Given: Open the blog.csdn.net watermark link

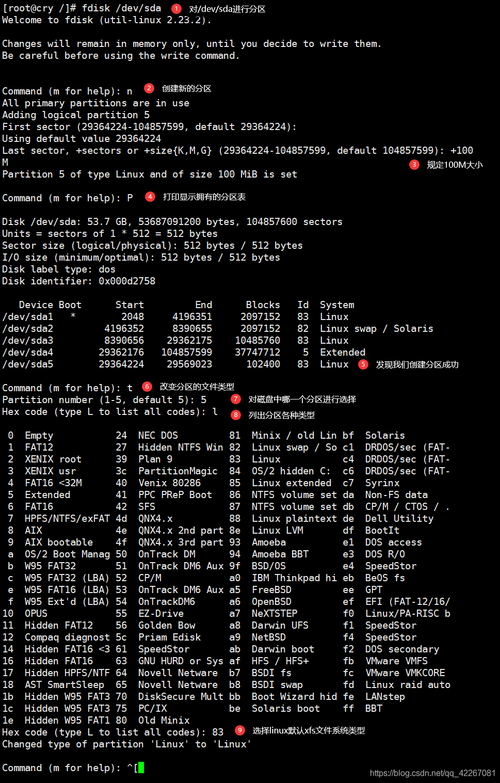Looking at the screenshot, I should click(433, 773).
